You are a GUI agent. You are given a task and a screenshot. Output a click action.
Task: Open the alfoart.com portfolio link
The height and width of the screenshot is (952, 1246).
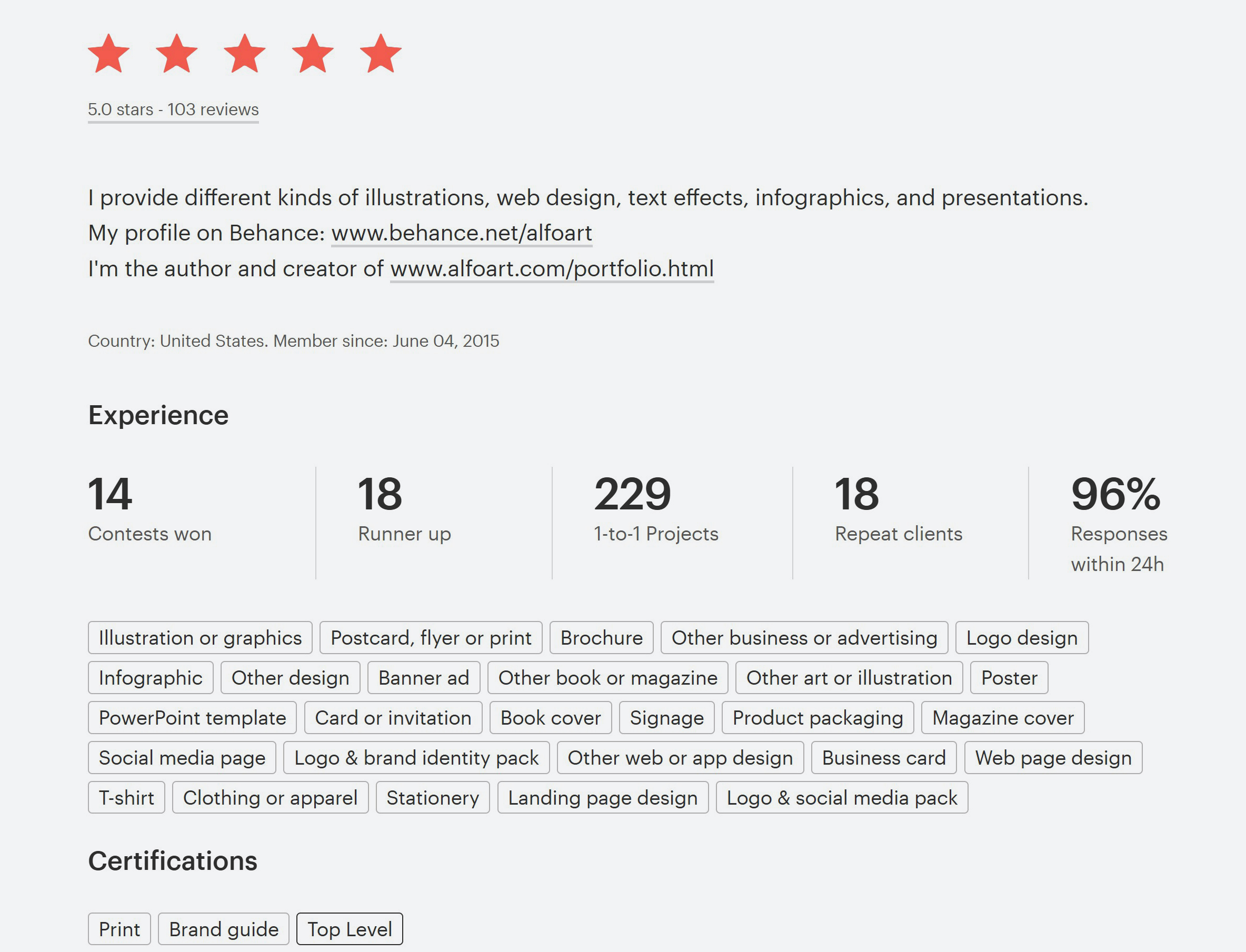point(552,268)
